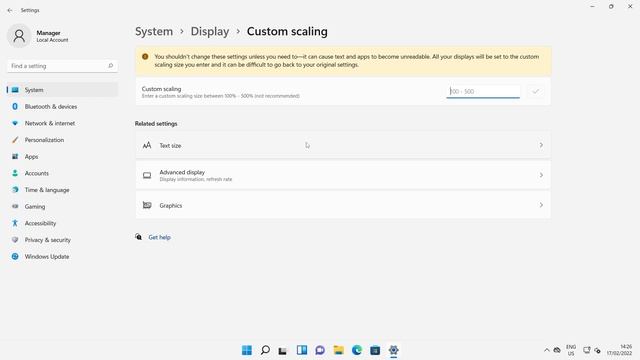Launch Microsoft Edge from the taskbar

[x=357, y=350]
